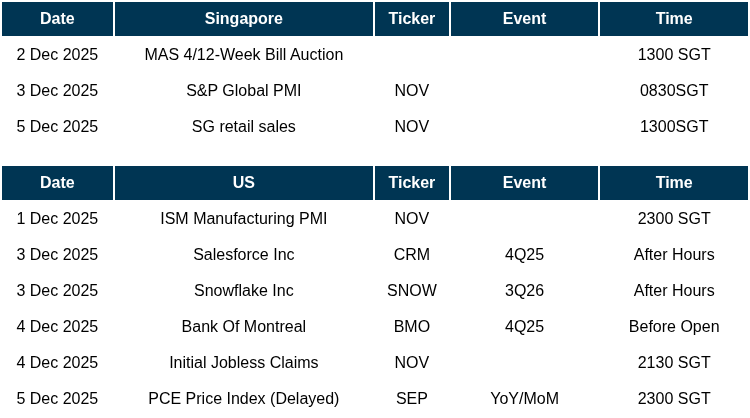Viewport: 750px width, 418px height.
Task: Select the MAS 4/12-Week Bill Auction cell
Action: click(243, 55)
